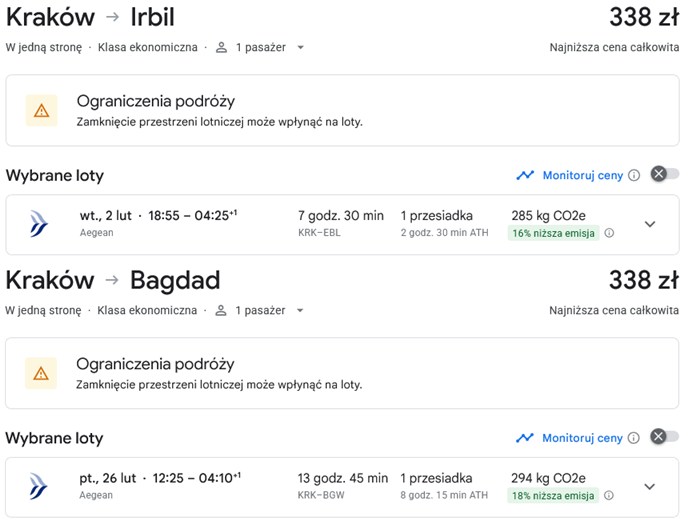The height and width of the screenshot is (520, 684).
Task: Click the passenger person icon in the Irbil header
Action: [x=222, y=48]
